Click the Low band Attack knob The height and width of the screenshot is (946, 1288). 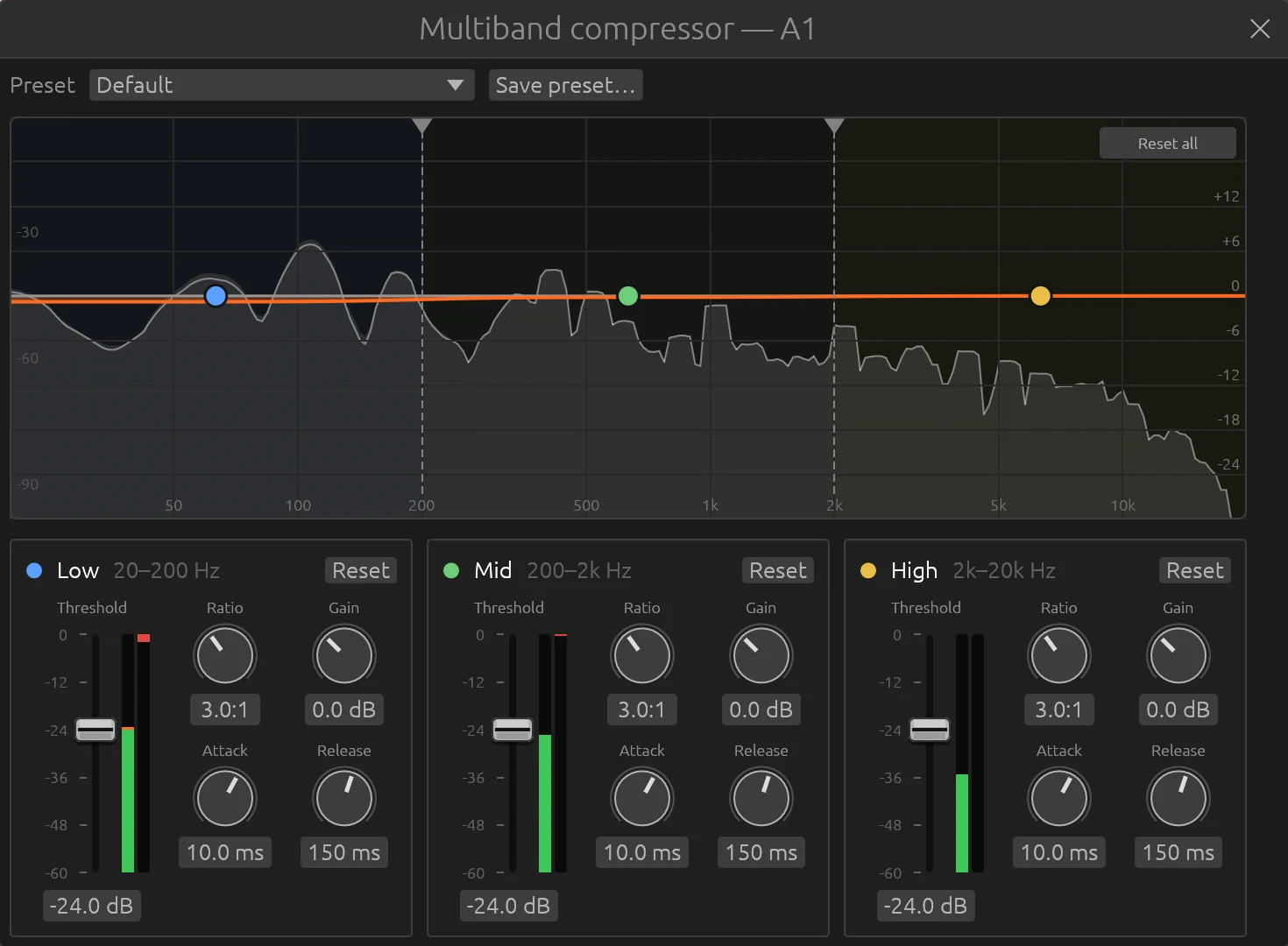(x=225, y=798)
